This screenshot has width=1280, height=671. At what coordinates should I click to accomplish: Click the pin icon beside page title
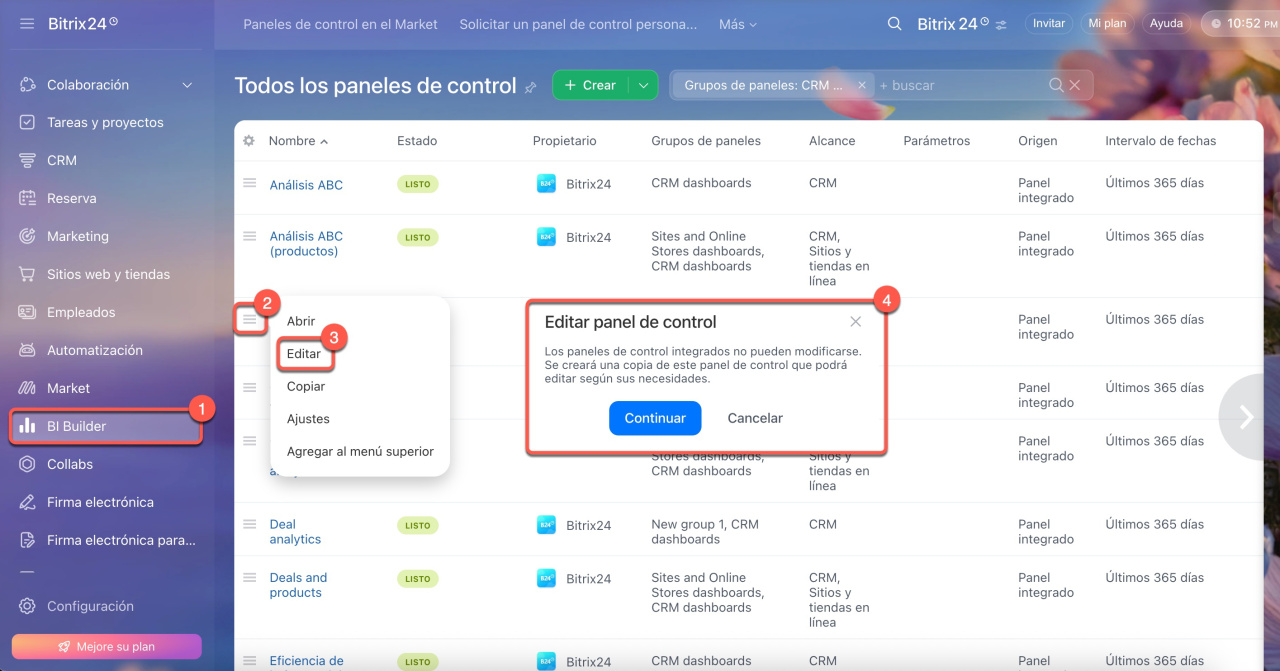pyautogui.click(x=531, y=87)
